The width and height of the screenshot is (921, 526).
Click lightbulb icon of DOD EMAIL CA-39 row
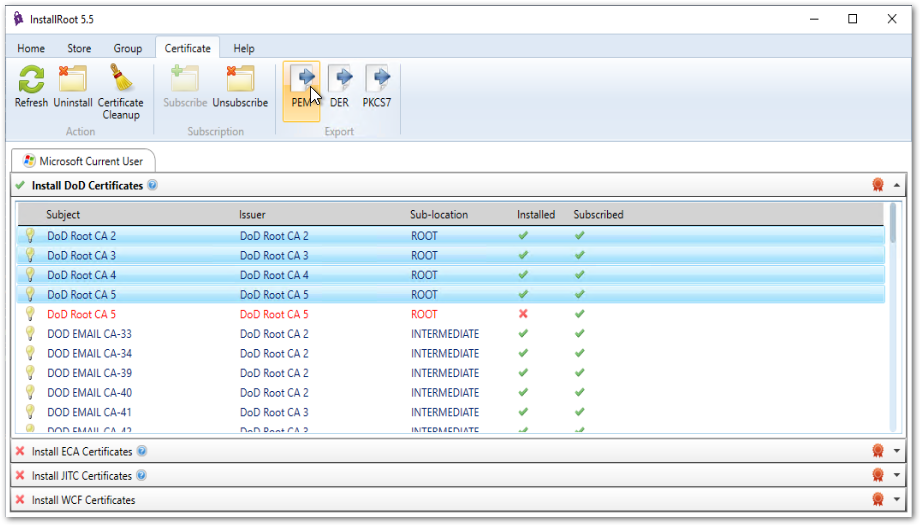coord(30,373)
